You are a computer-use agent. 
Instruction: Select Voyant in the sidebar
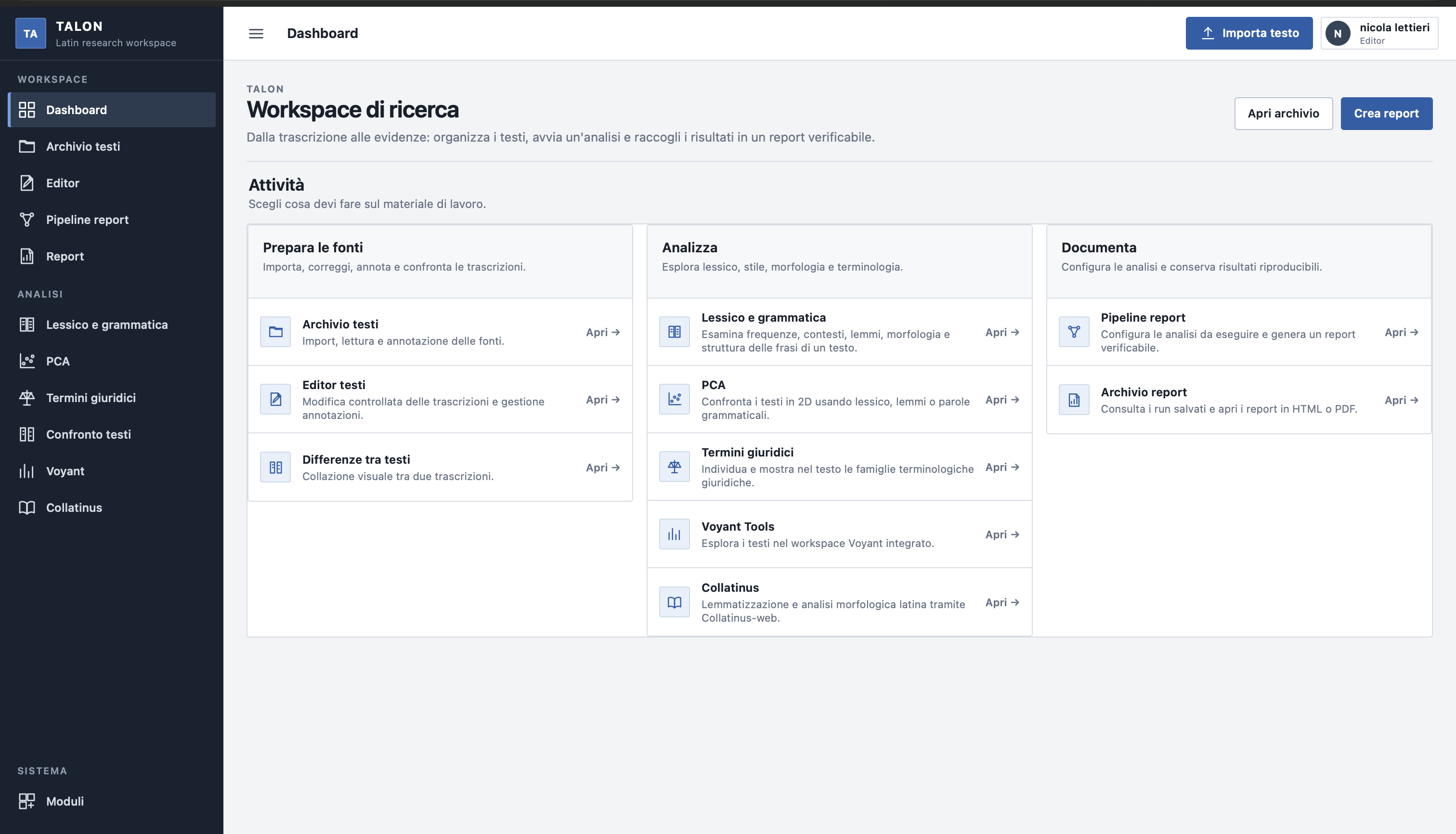point(112,471)
